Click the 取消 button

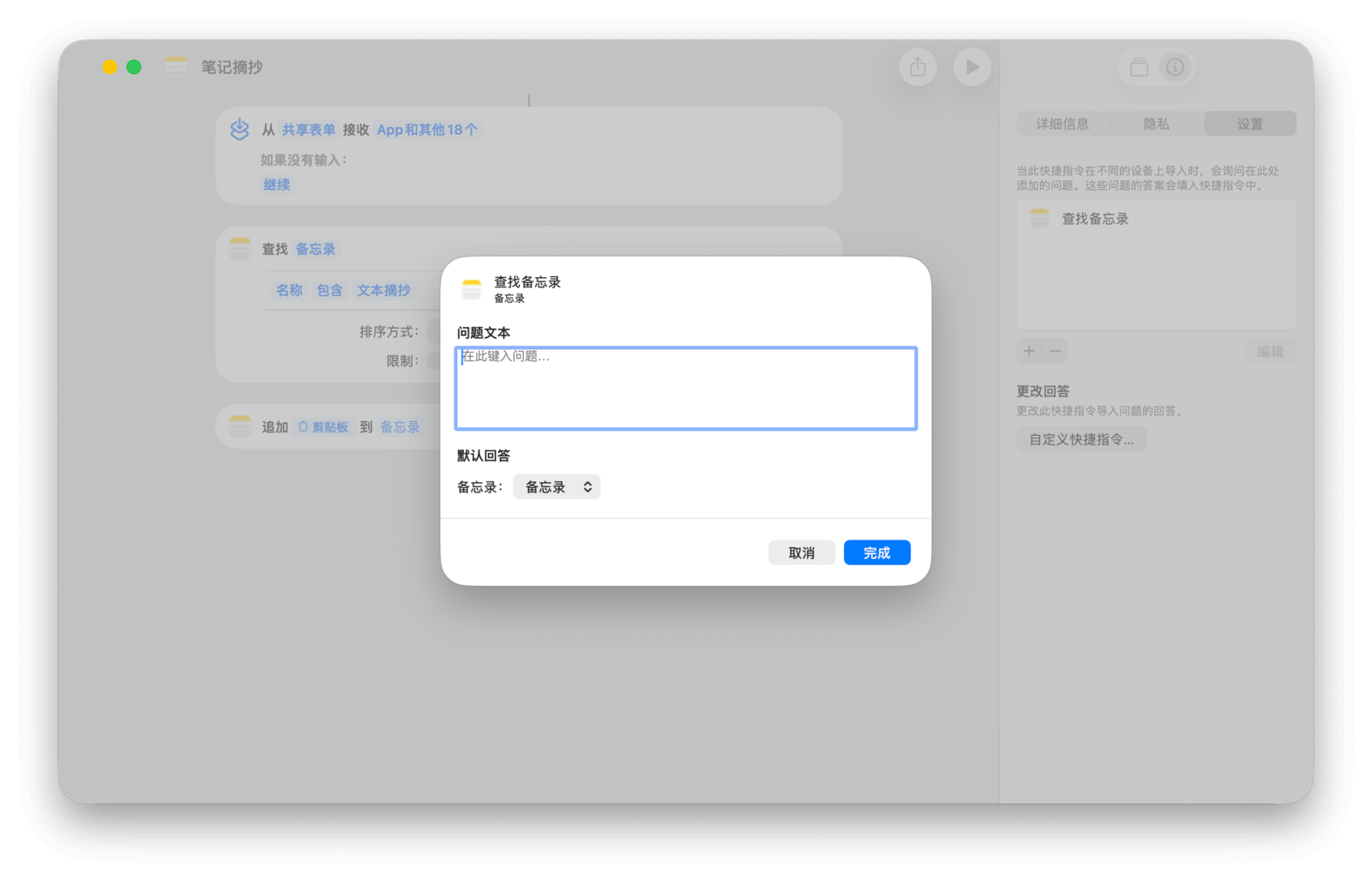801,553
